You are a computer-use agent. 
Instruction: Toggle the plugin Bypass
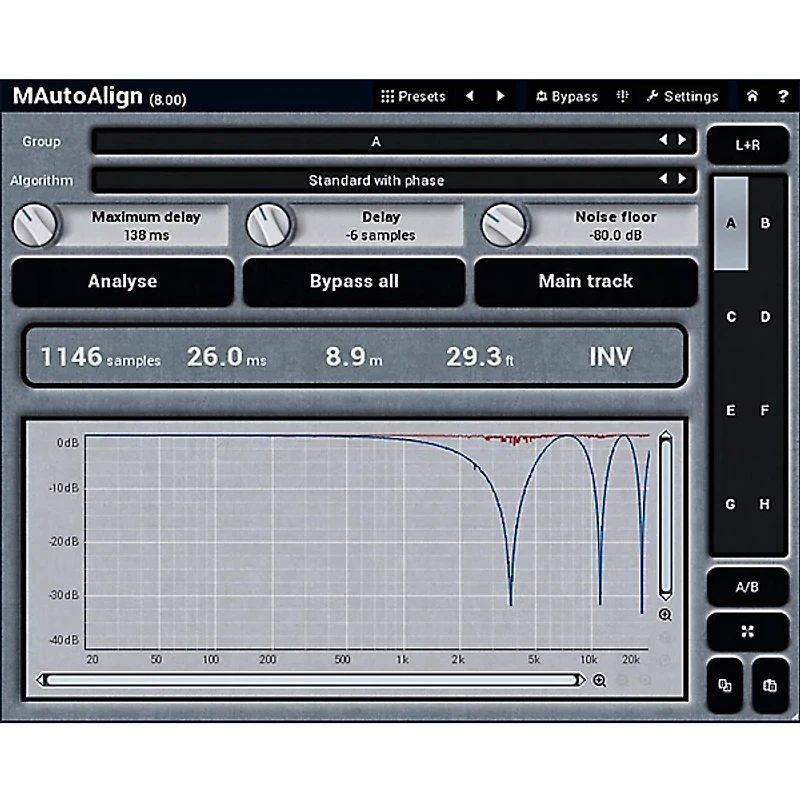tap(566, 97)
